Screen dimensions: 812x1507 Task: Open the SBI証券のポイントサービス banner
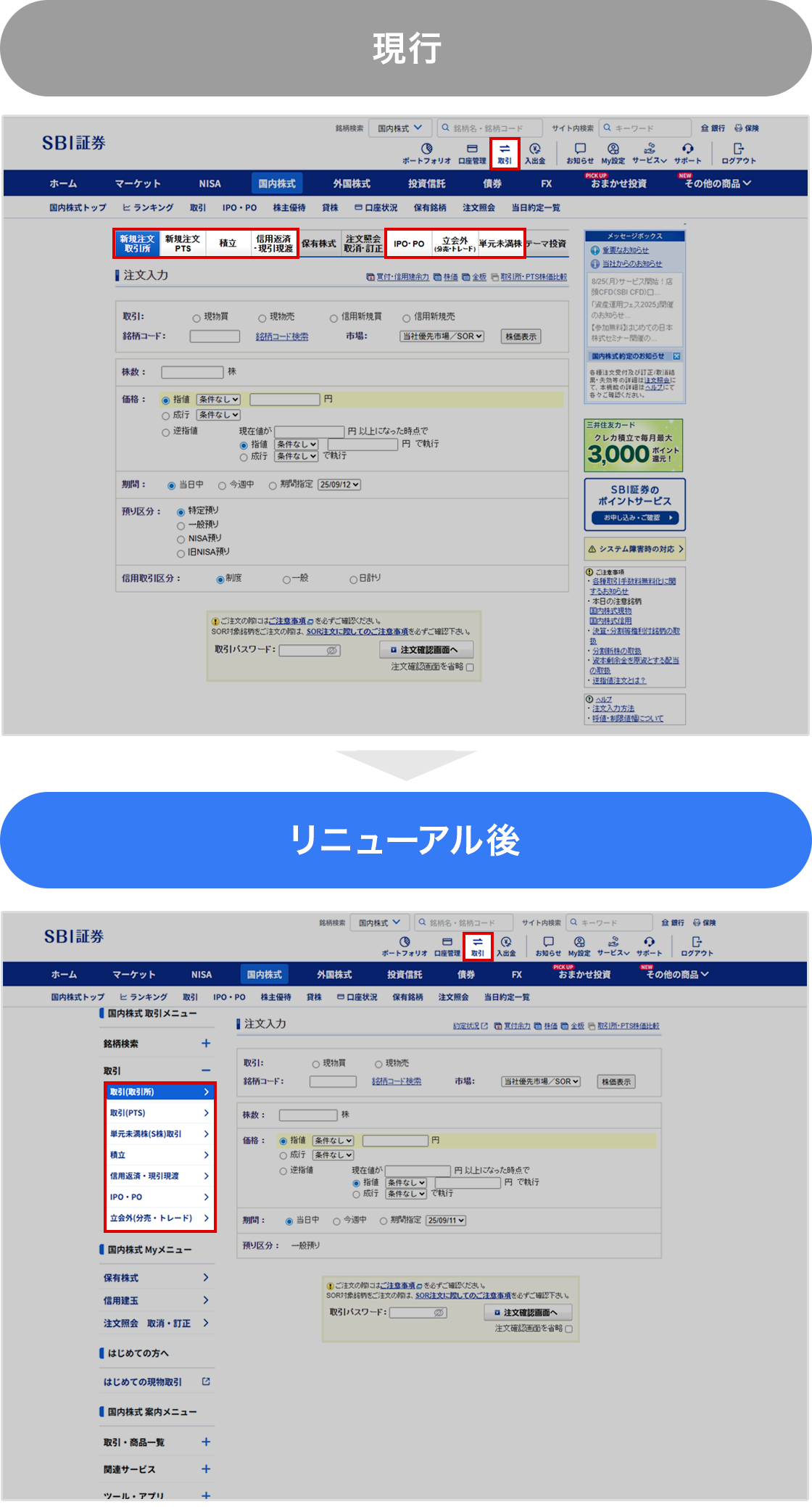[635, 504]
